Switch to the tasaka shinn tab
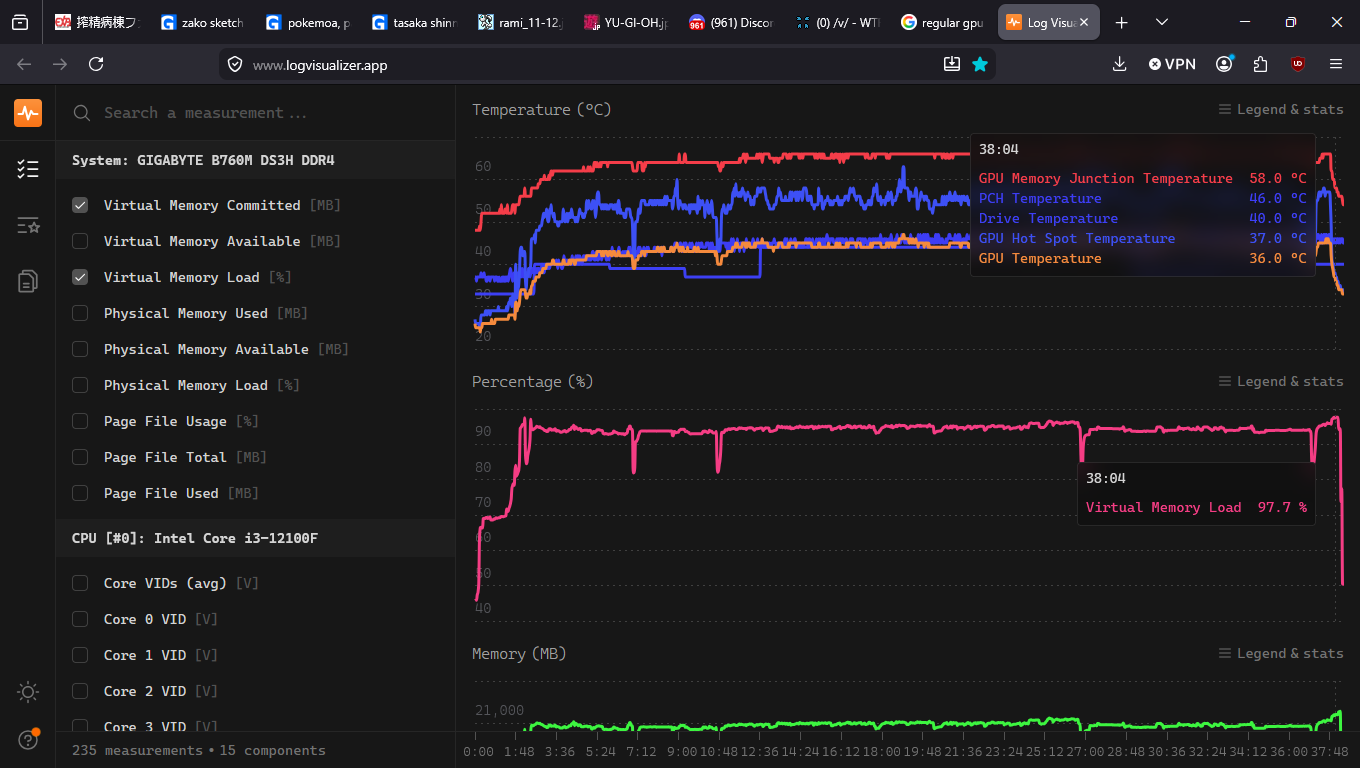 click(413, 22)
